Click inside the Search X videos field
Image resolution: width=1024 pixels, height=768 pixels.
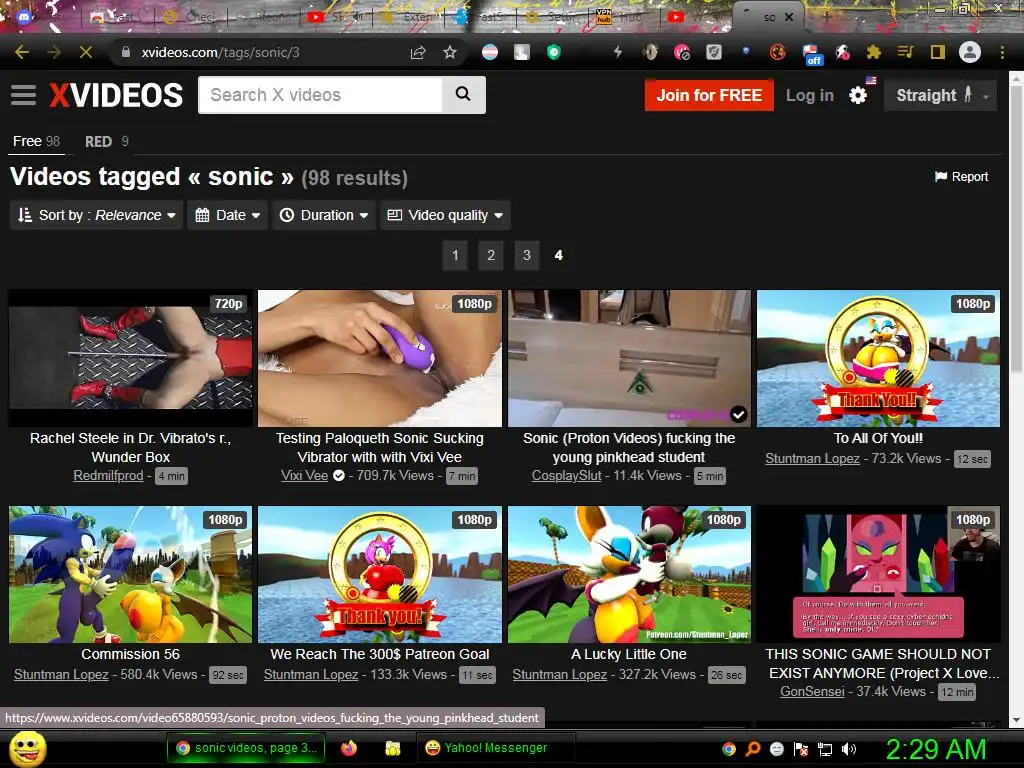320,95
